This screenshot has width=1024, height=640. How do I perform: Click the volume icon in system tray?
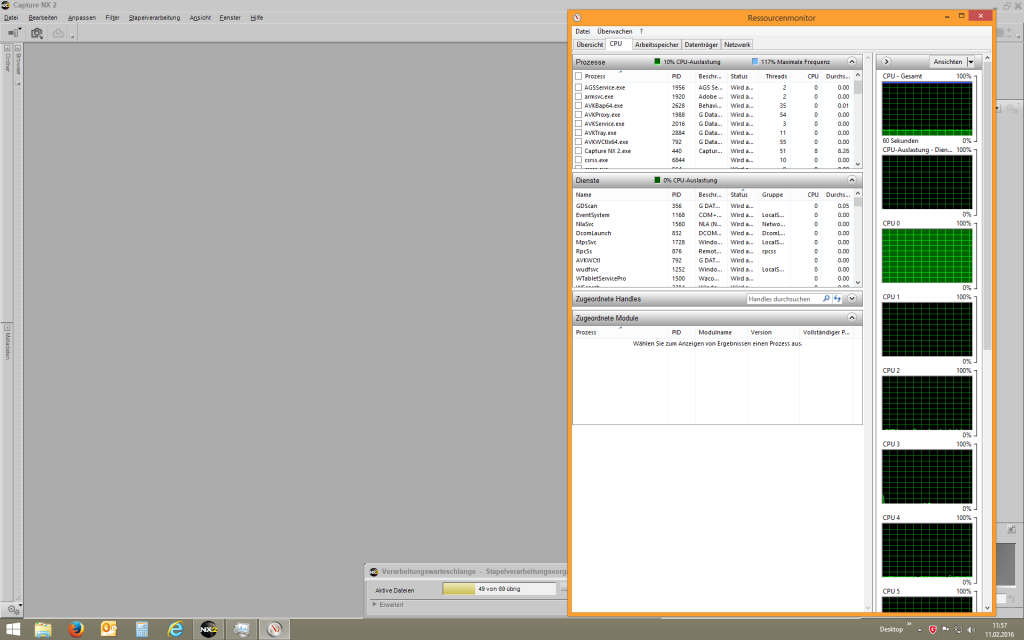(971, 630)
